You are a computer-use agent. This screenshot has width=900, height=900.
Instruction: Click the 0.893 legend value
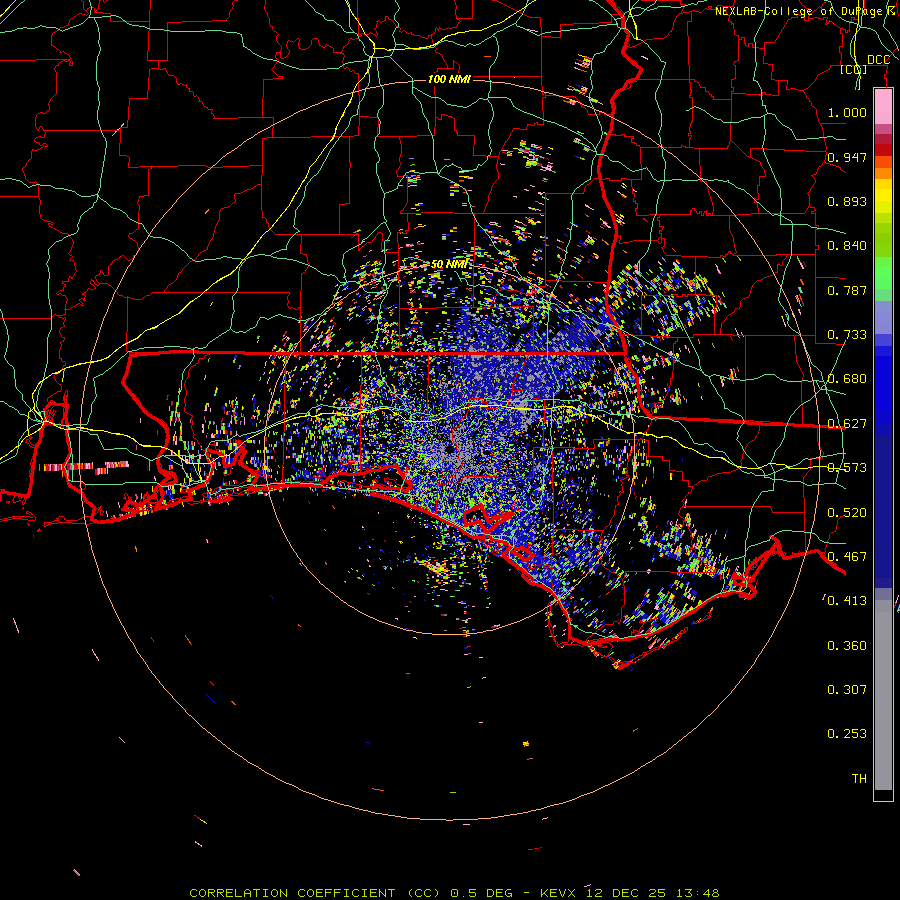847,201
